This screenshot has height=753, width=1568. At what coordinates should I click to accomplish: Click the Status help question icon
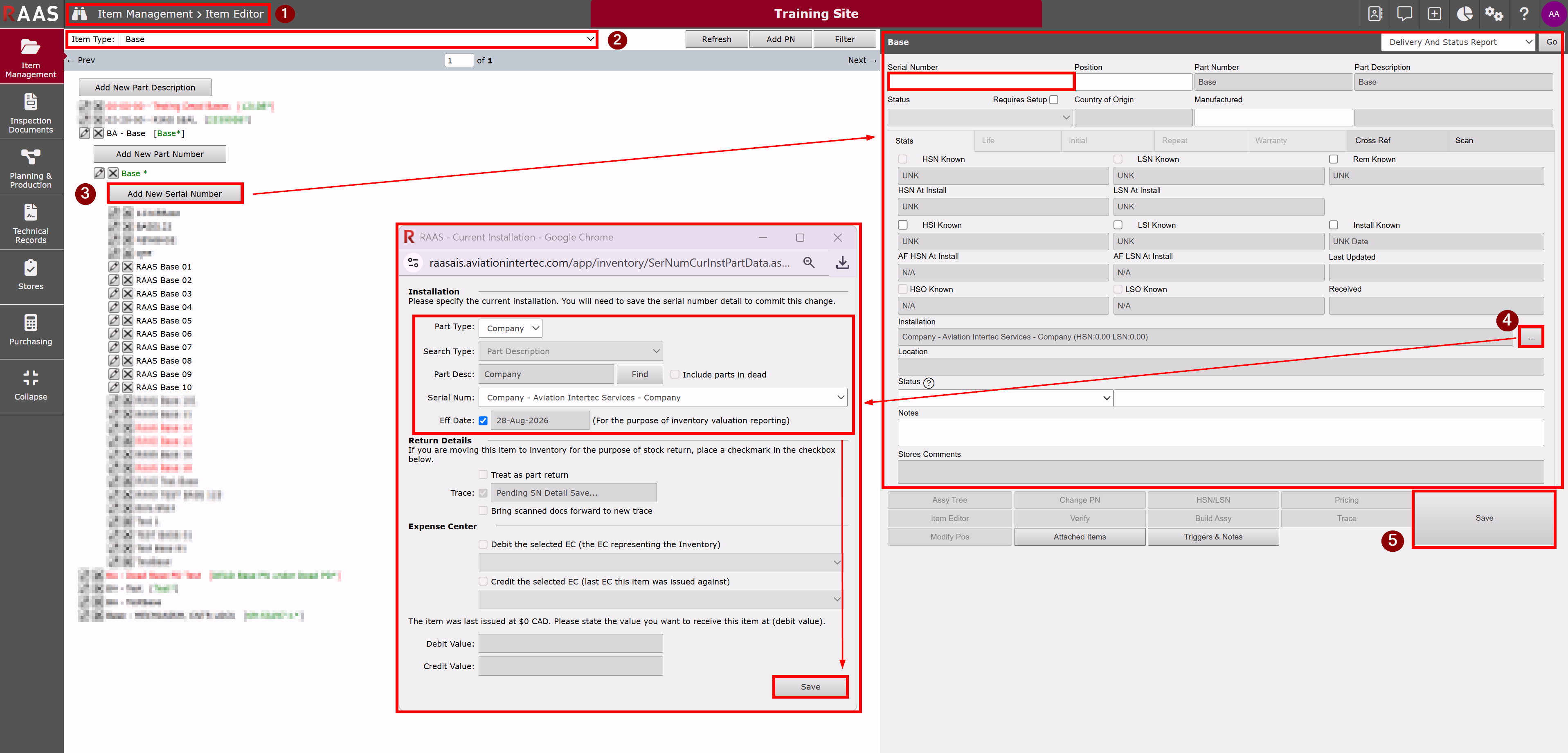tap(928, 382)
